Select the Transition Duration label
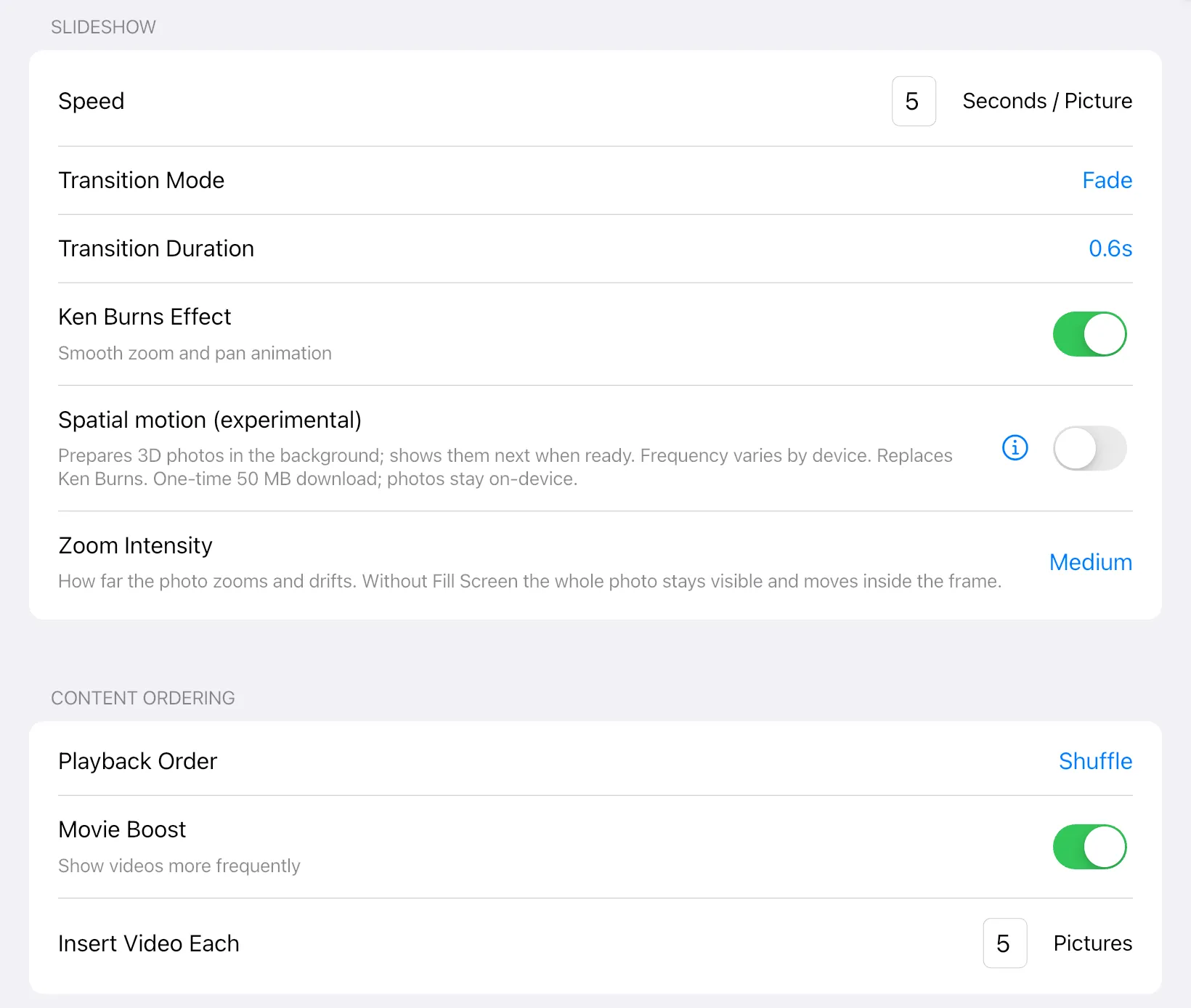Image resolution: width=1191 pixels, height=1008 pixels. tap(156, 248)
